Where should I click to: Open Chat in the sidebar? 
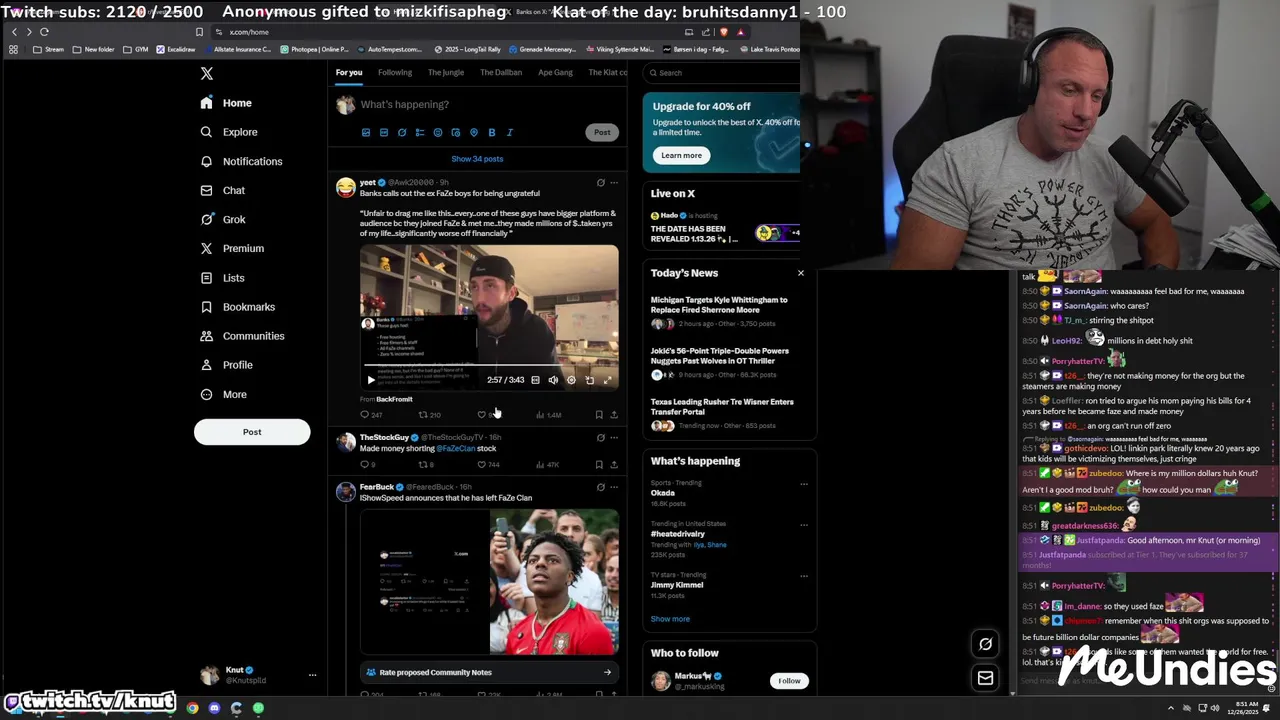click(222, 190)
